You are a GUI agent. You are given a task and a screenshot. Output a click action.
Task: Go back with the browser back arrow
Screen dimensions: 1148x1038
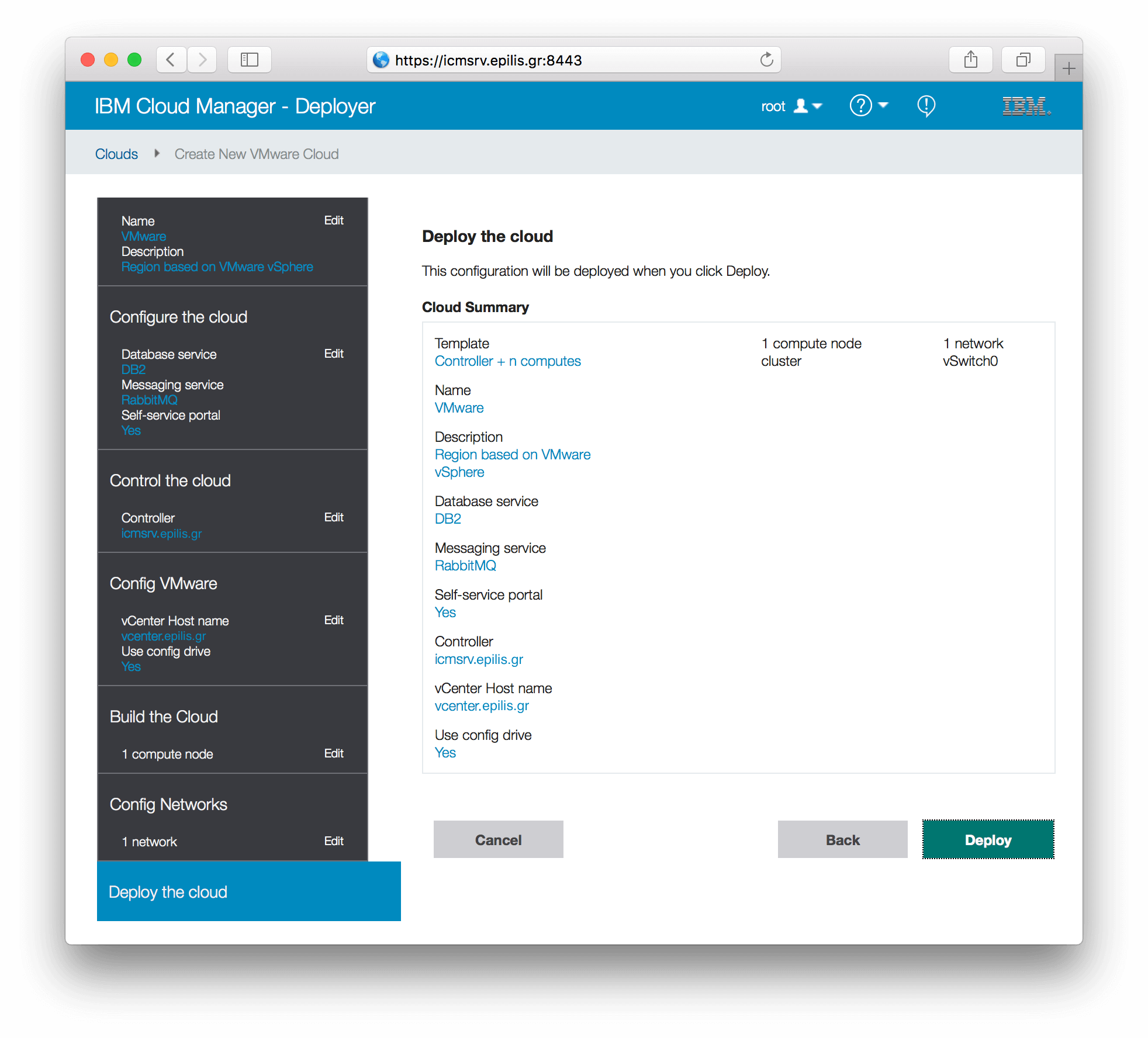point(171,60)
